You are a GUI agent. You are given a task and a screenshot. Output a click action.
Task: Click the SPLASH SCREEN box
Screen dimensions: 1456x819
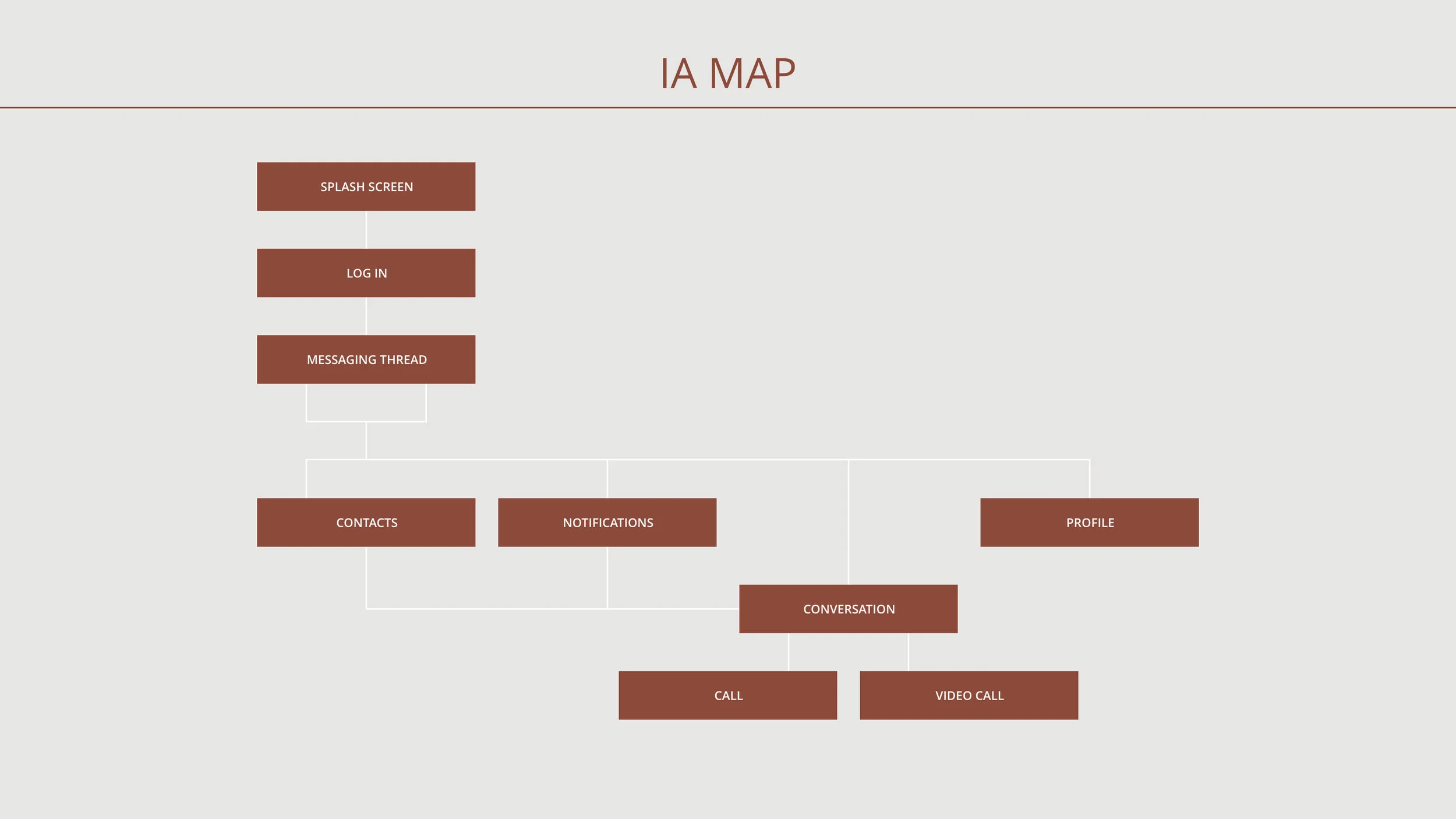[366, 186]
